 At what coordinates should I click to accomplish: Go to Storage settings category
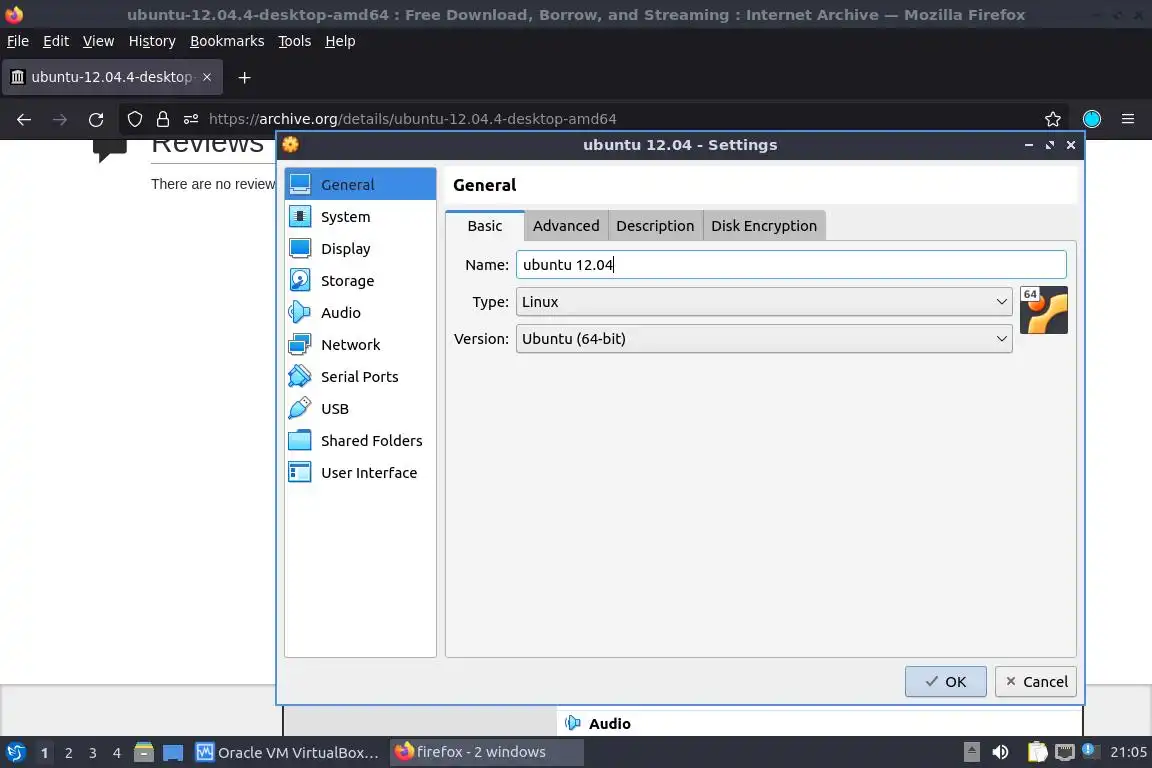coord(360,281)
